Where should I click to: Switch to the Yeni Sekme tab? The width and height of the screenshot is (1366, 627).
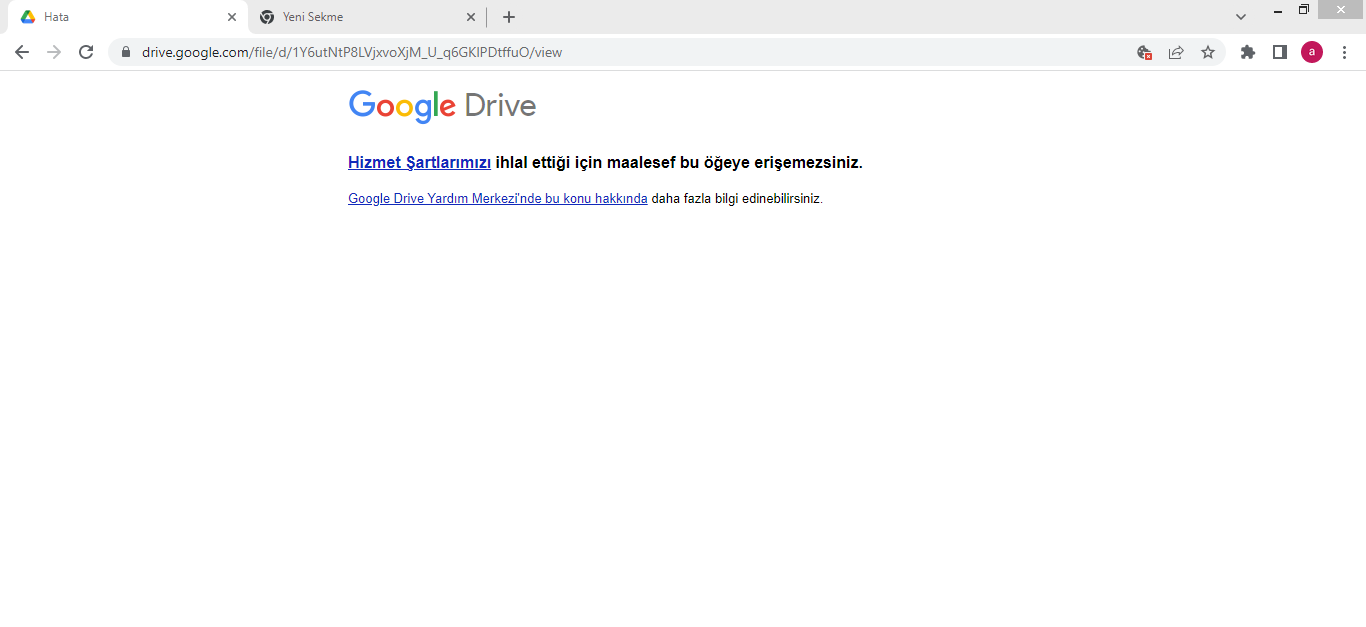(x=367, y=17)
